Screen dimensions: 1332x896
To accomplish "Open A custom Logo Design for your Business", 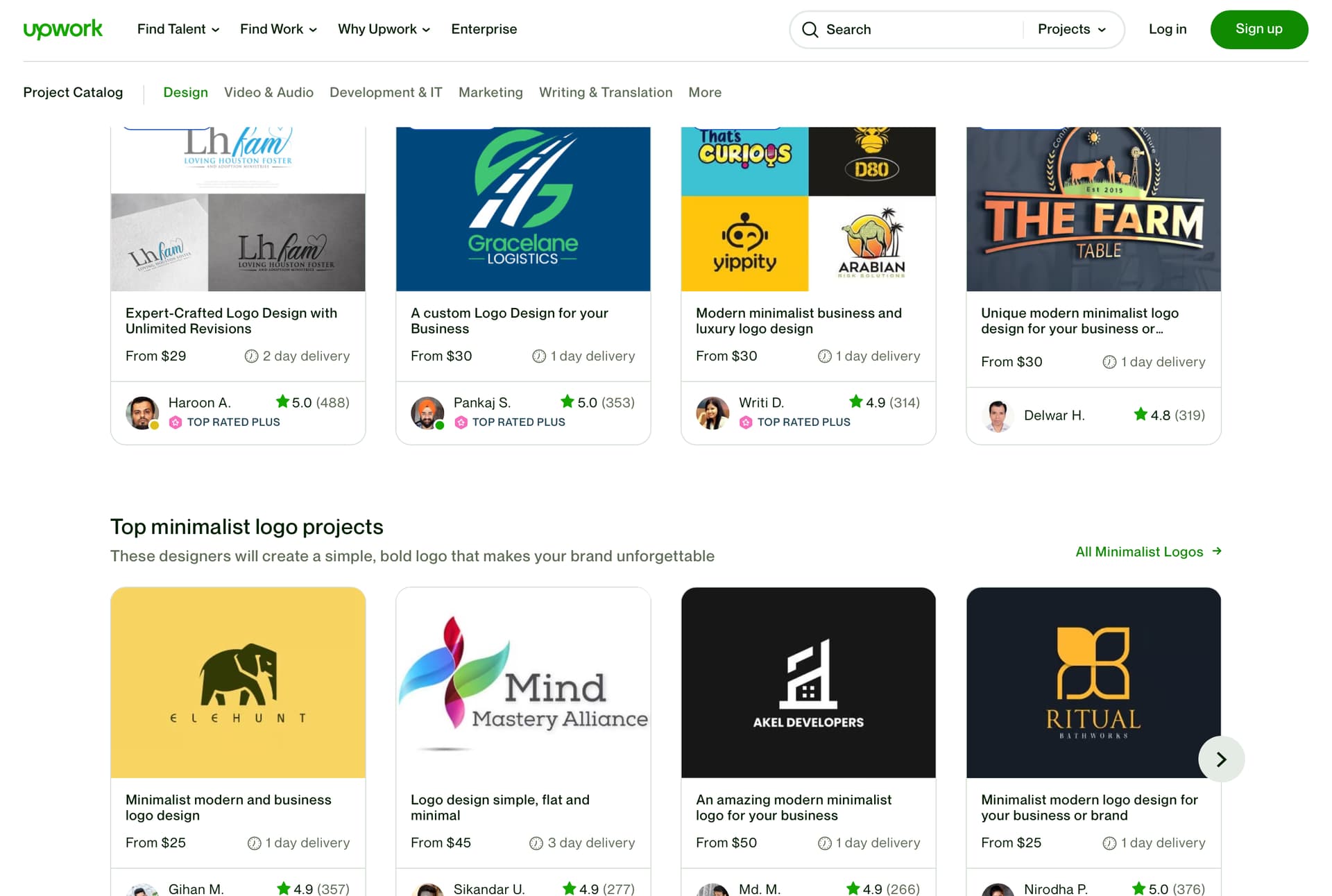I will point(509,320).
